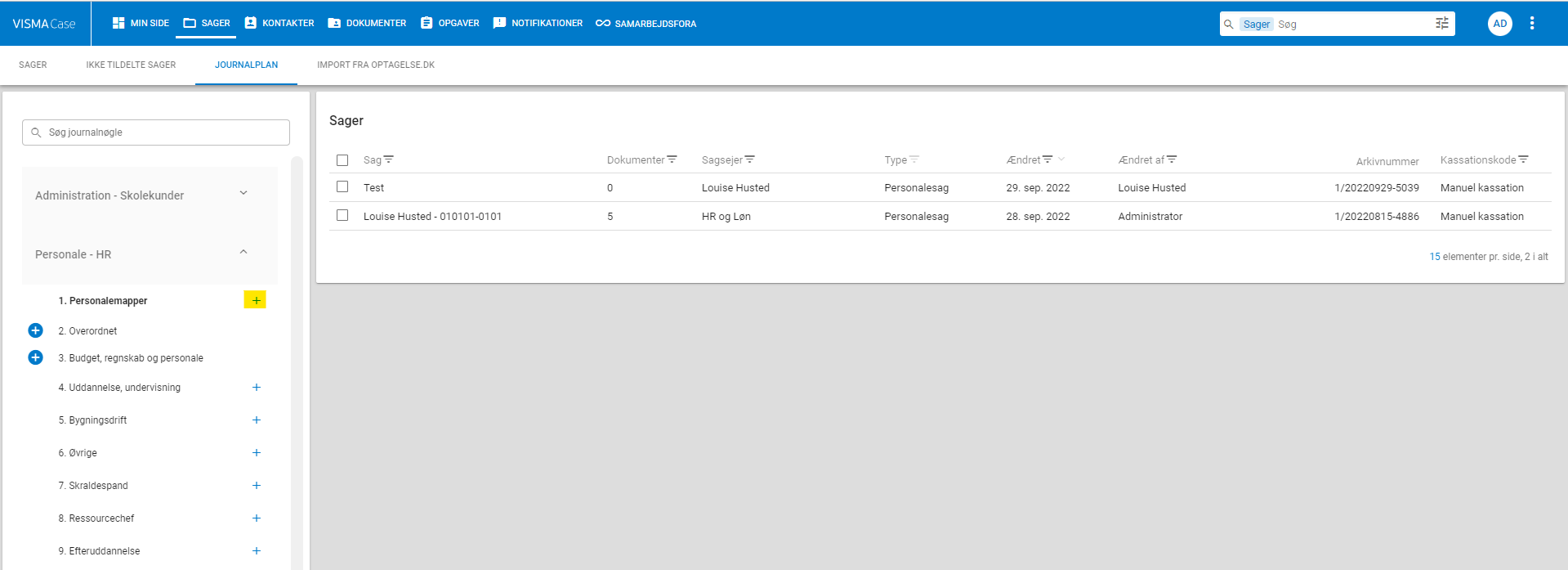Viewport: 1568px width, 570px height.
Task: Select 7. Skraldespand journal key
Action: (93, 486)
